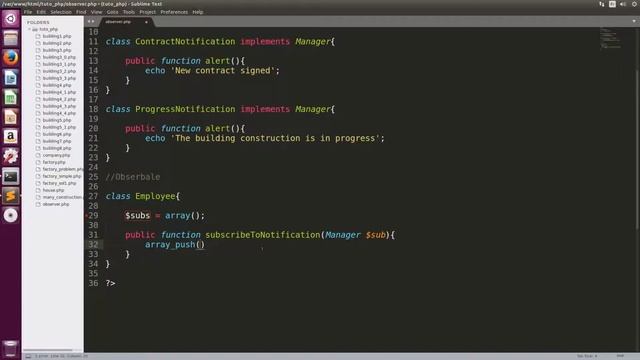Image resolution: width=640 pixels, height=360 pixels.
Task: Open building4.php in the sidebar
Action: click(57, 85)
